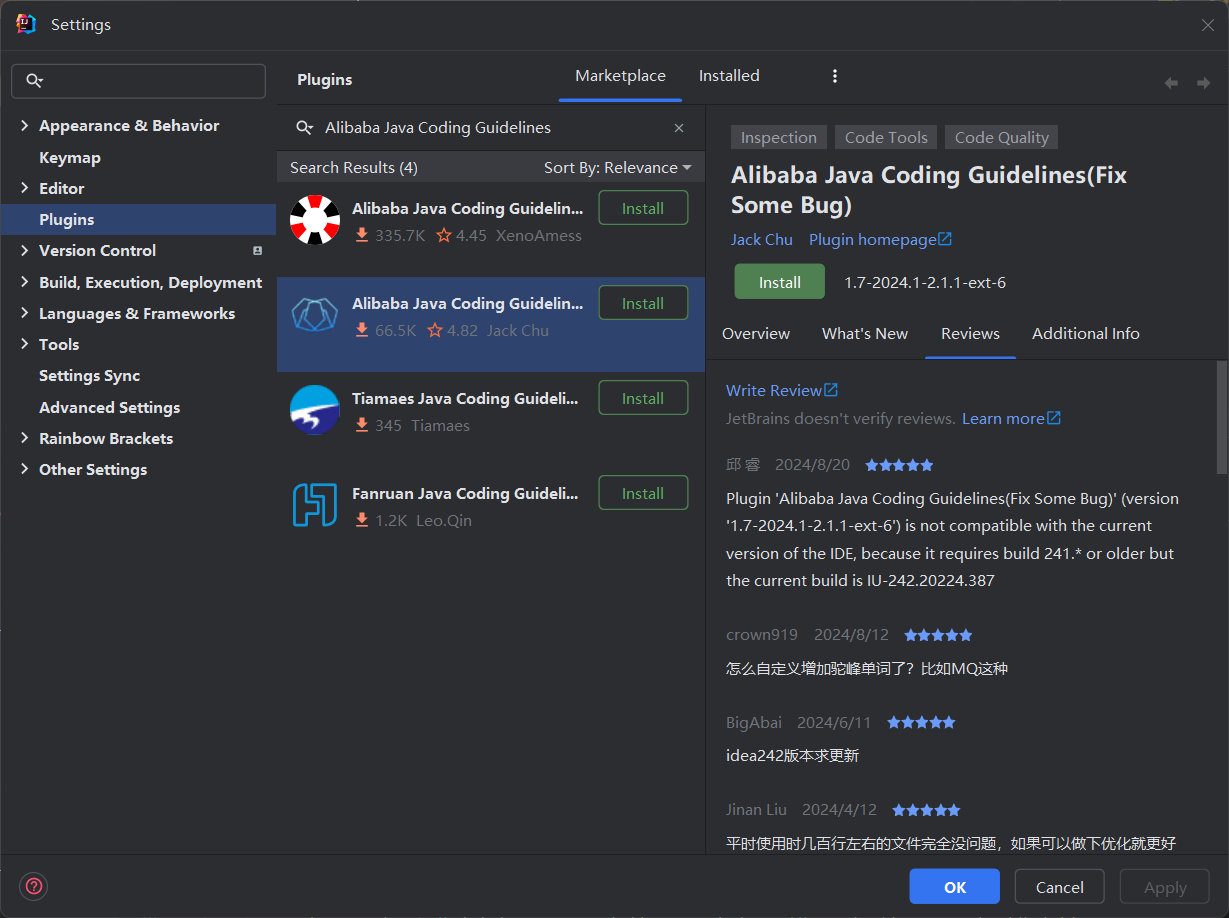This screenshot has height=918, width=1229.
Task: Click the download icon beside 335.7K
Action: tap(362, 236)
